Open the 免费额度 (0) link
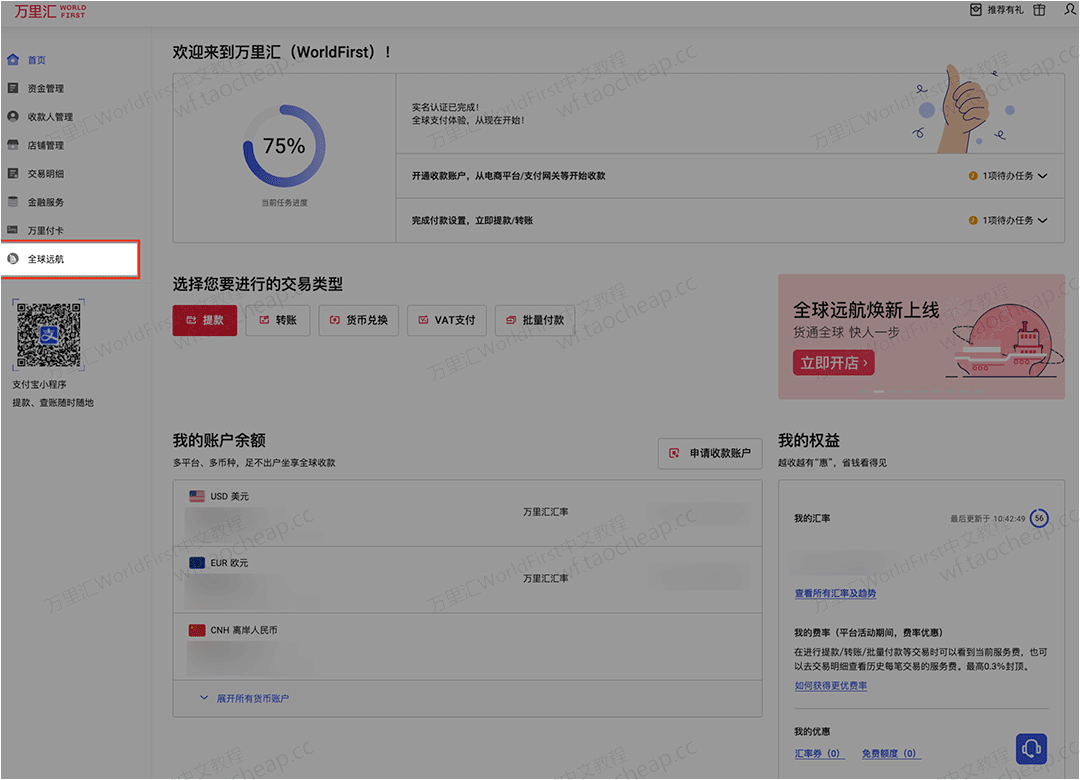The width and height of the screenshot is (1080, 780). point(889,753)
